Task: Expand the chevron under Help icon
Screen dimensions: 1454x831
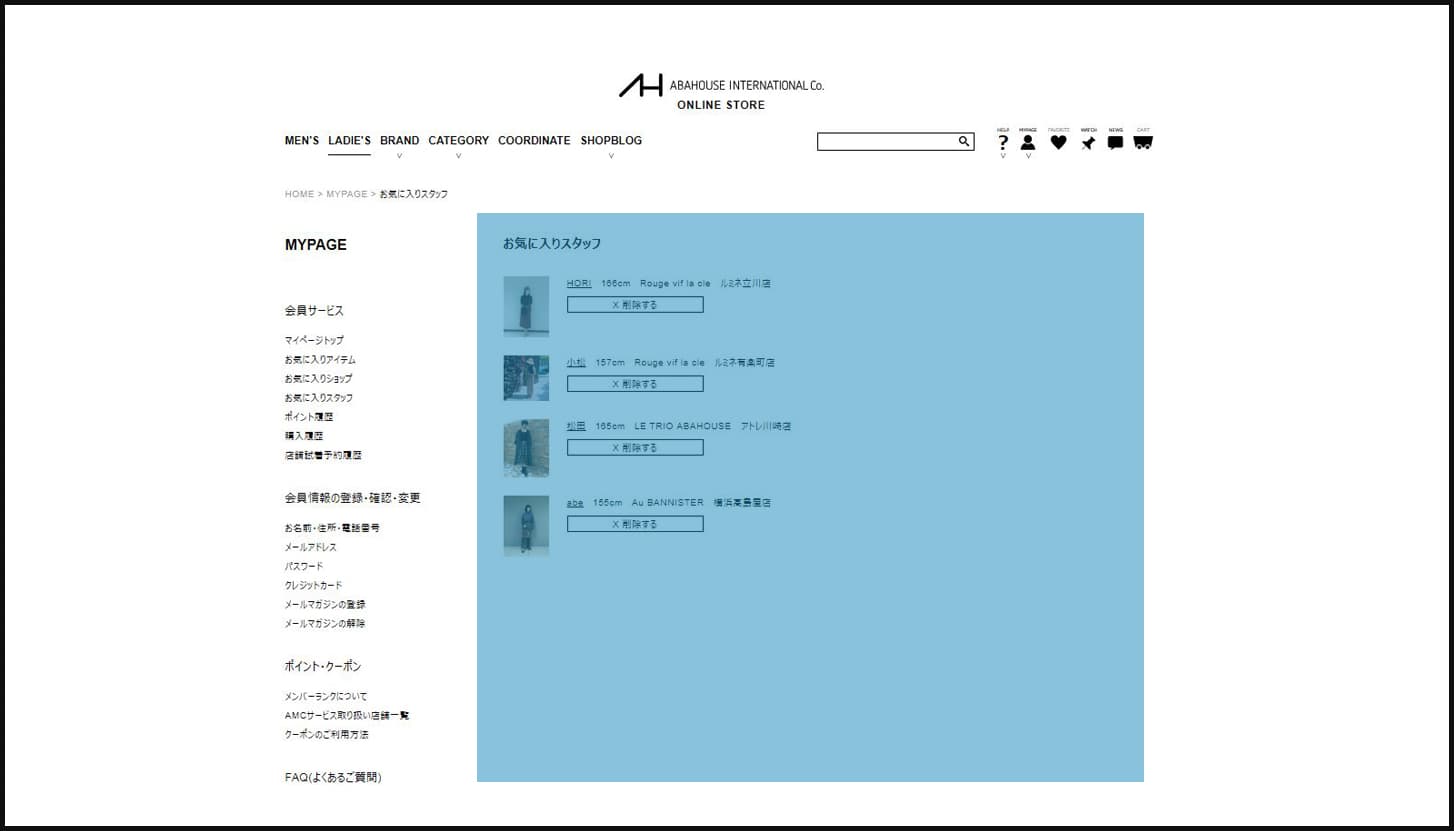Action: coord(1003,156)
